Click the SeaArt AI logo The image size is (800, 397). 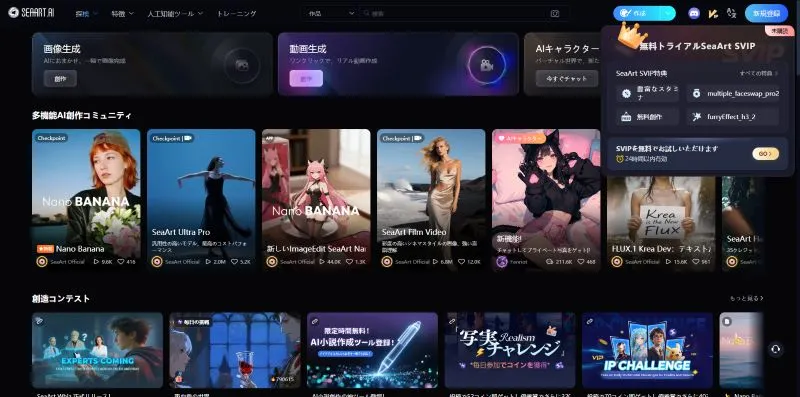31,13
